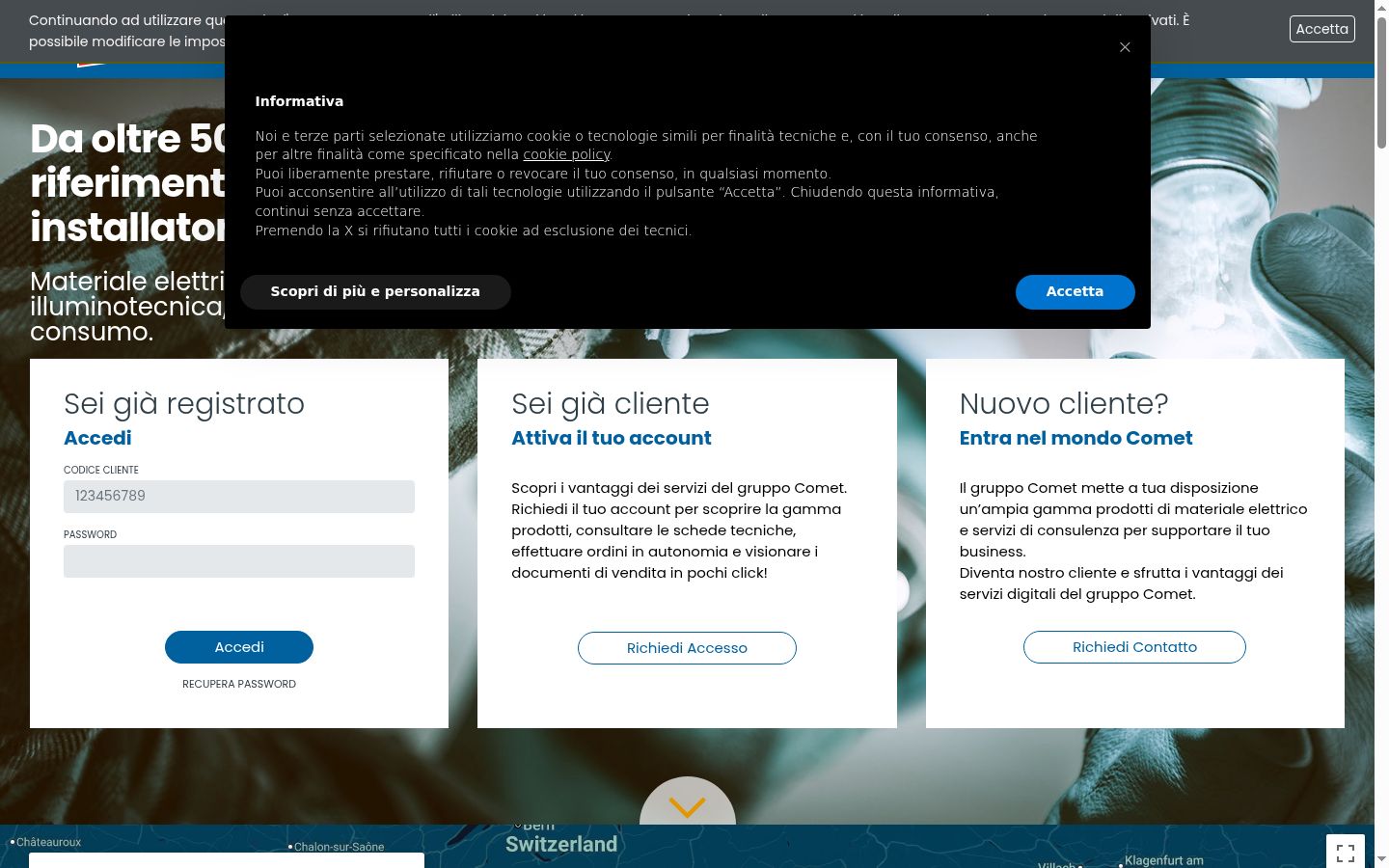
Task: Open the Recupera Password link
Action: [x=239, y=684]
